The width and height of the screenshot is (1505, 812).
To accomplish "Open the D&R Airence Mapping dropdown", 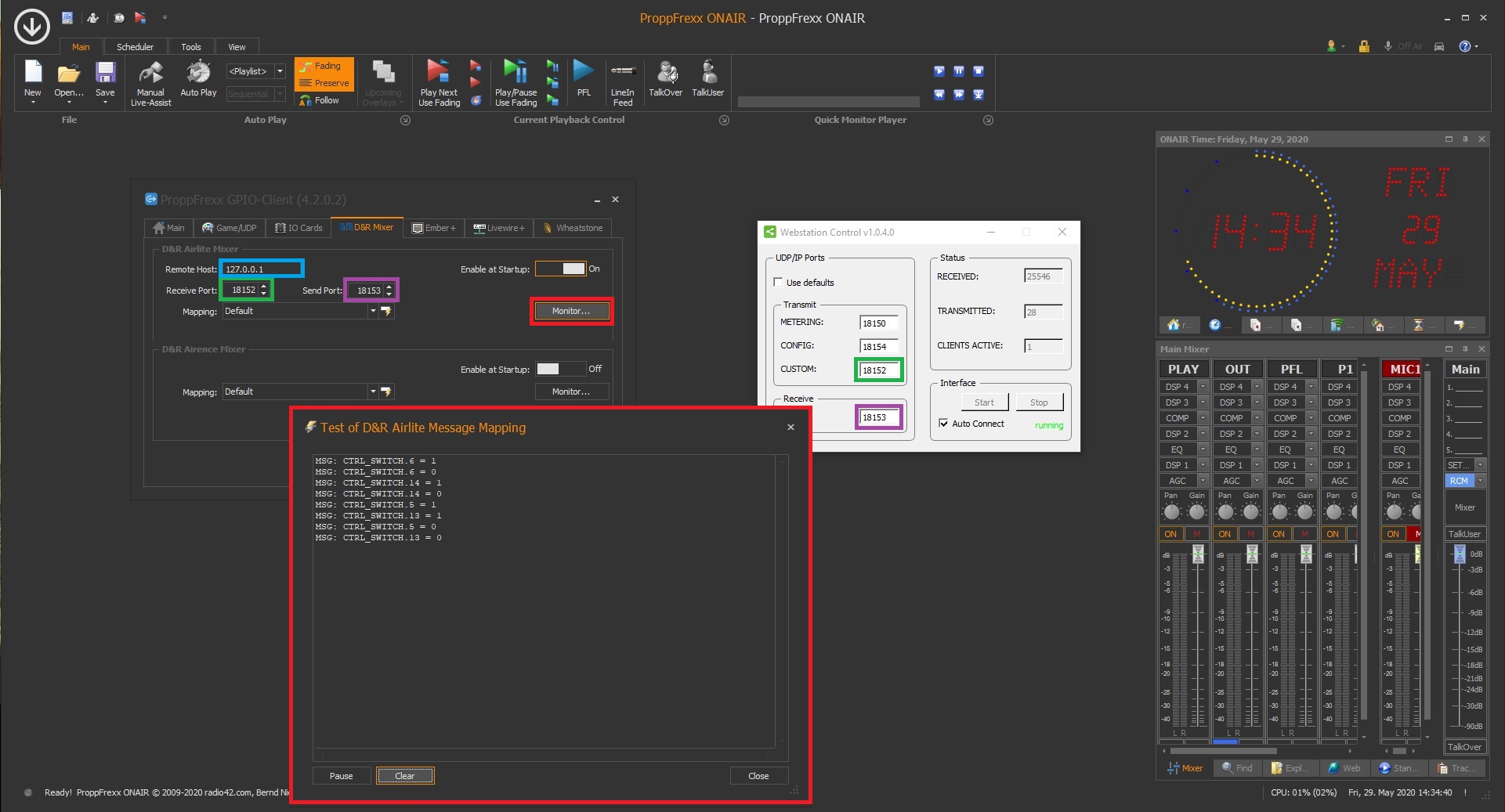I will [373, 392].
